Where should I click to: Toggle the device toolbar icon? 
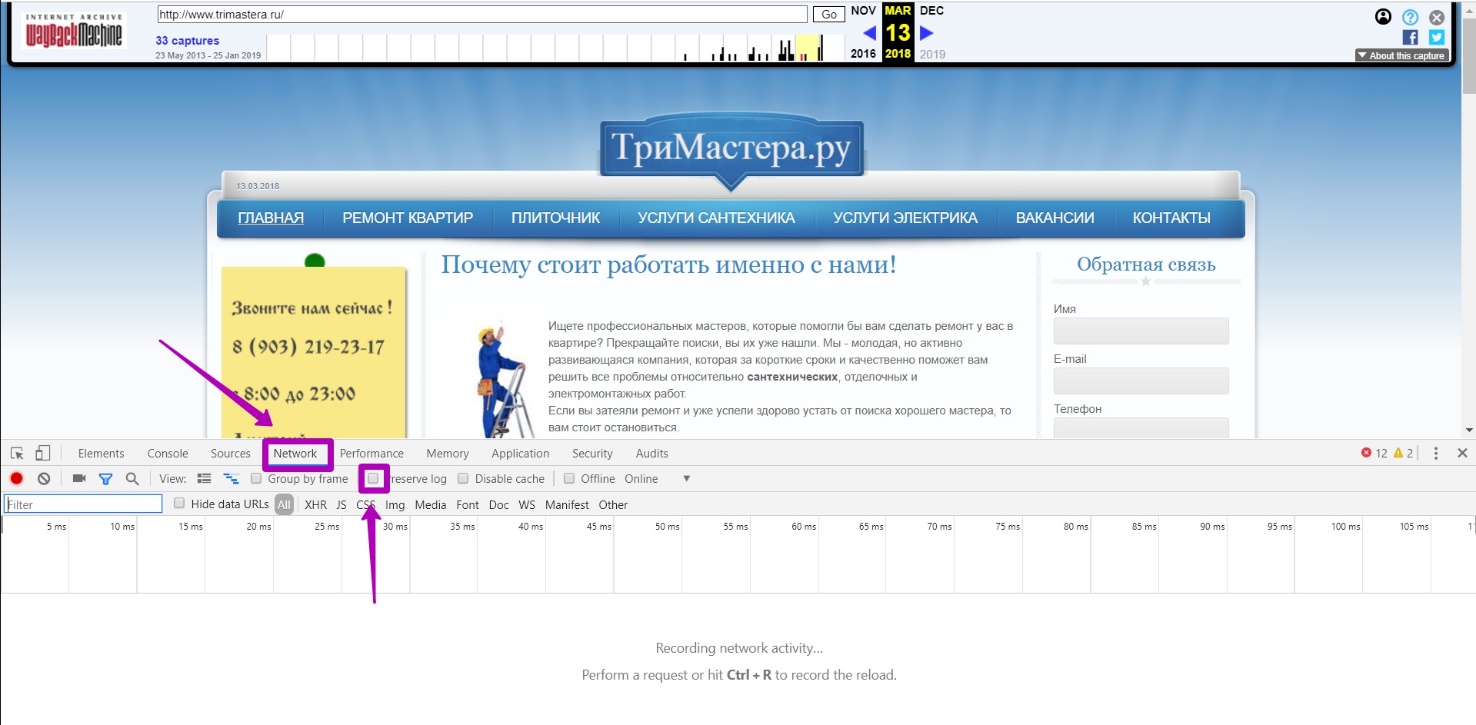[x=42, y=454]
